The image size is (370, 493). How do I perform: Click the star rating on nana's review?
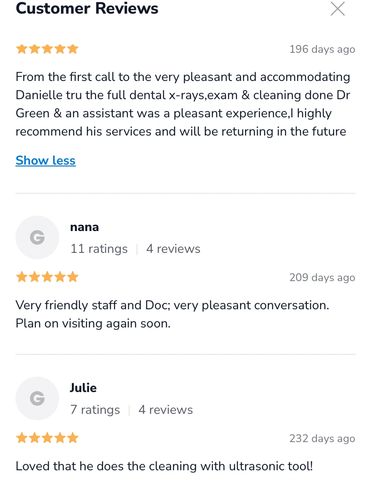pyautogui.click(x=47, y=277)
